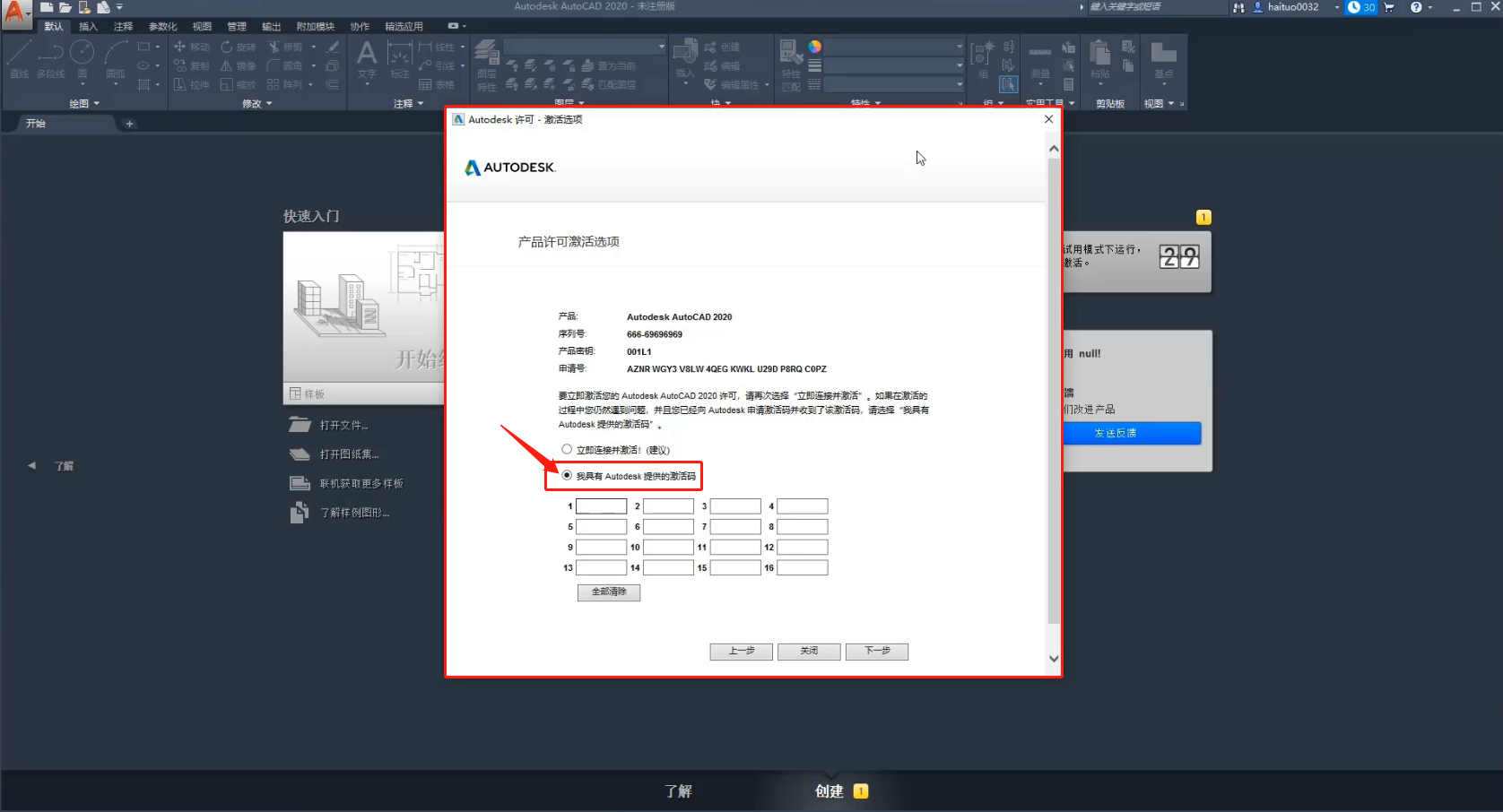Select the Text (文字) annotation tool
This screenshot has height=812, width=1503.
(367, 59)
